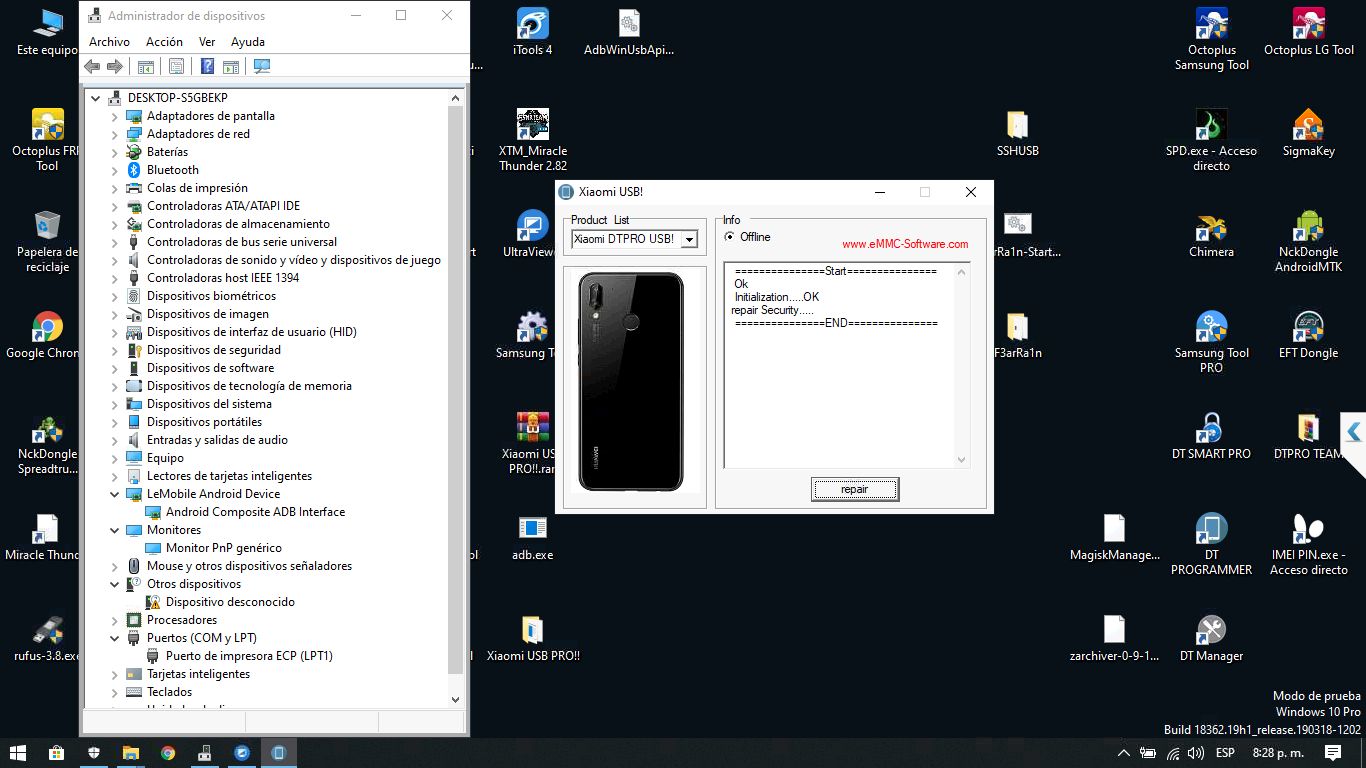Collapse the LeMobile Android Device node
This screenshot has height=768, width=1366.
click(x=115, y=494)
